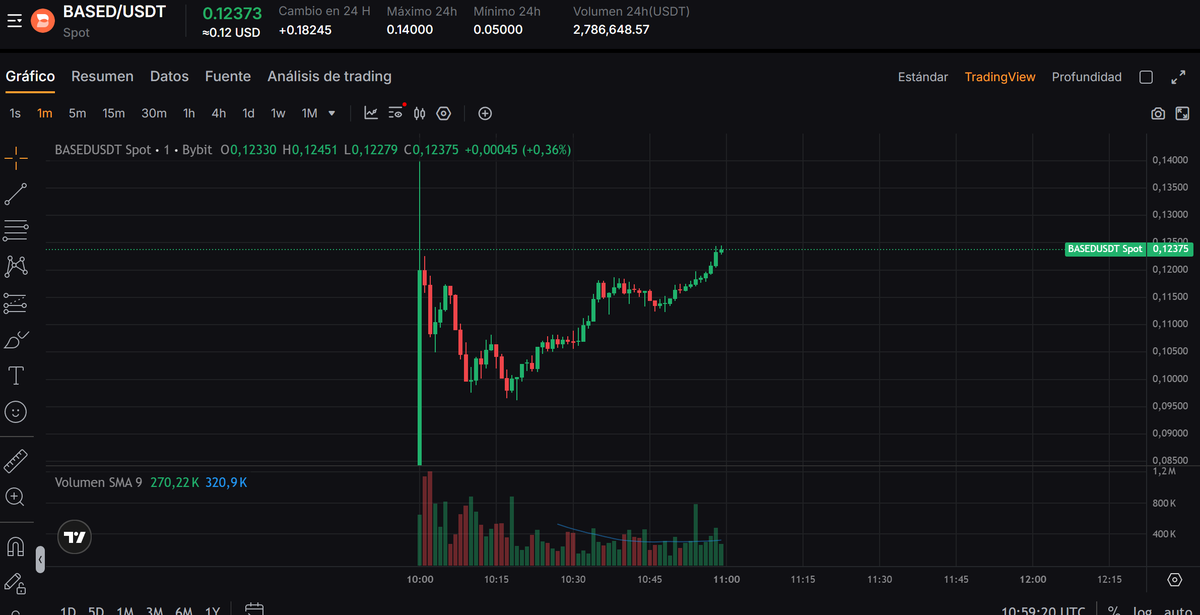Click the 11:00 time axis label

click(726, 579)
